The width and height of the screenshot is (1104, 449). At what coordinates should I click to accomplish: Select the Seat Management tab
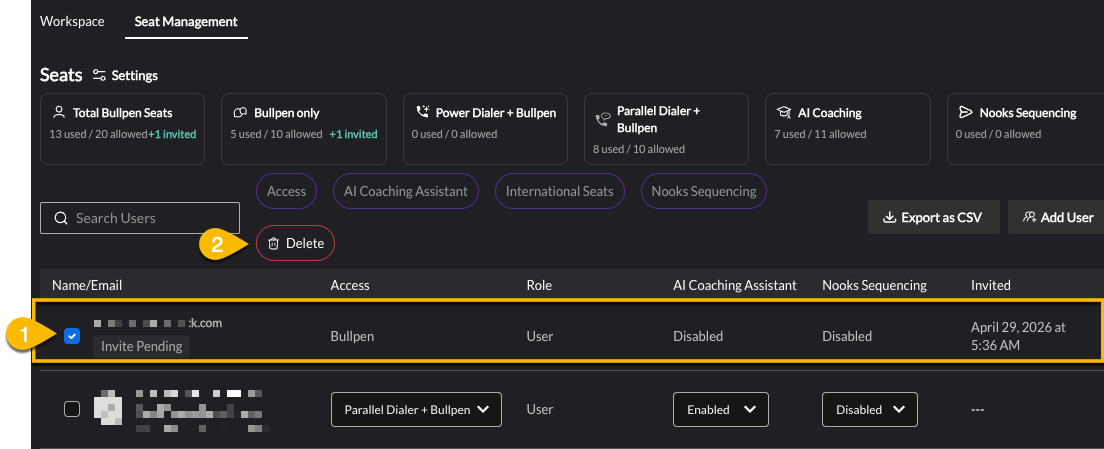(186, 21)
